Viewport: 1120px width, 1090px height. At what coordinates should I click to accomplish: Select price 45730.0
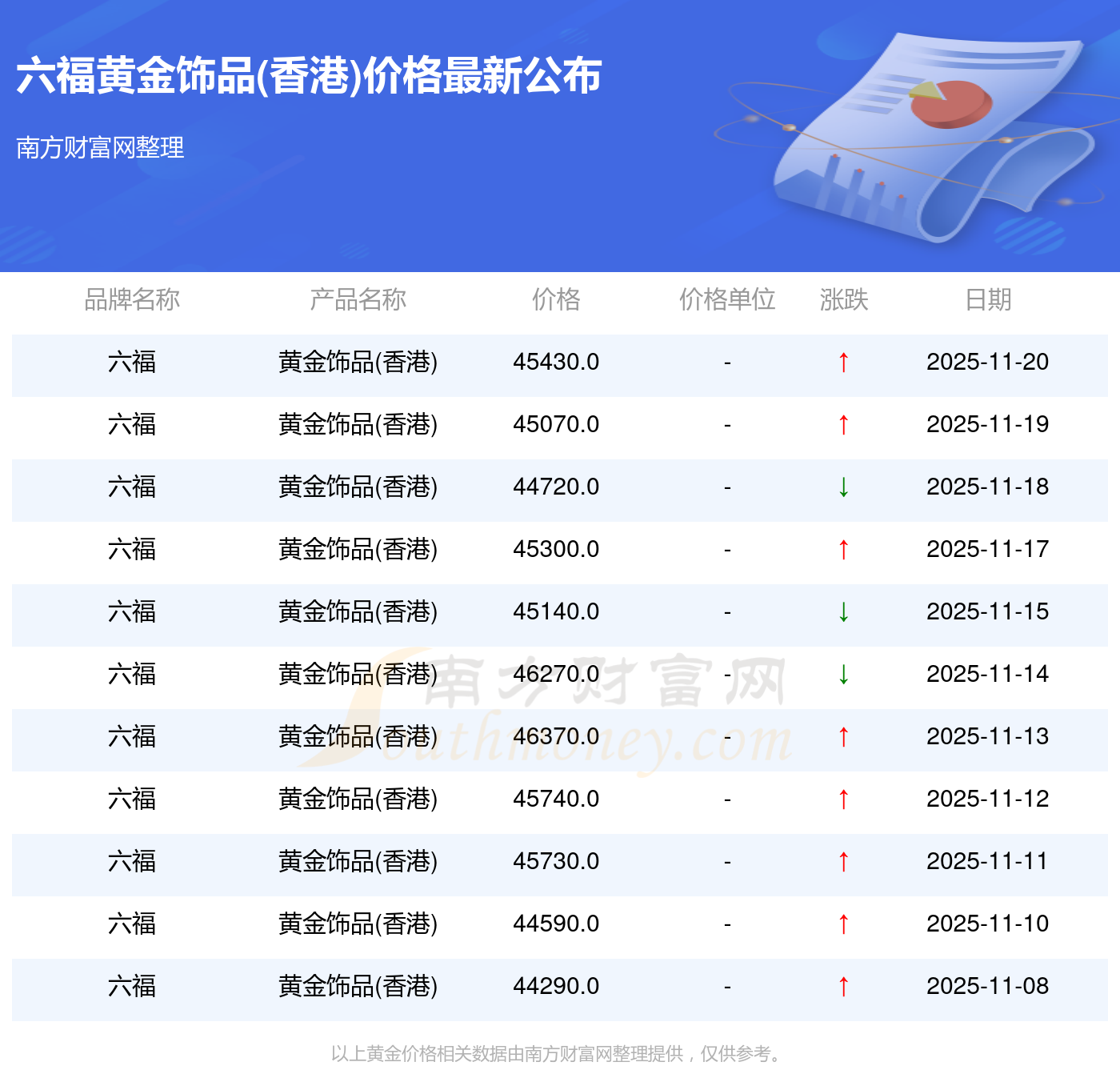(556, 861)
